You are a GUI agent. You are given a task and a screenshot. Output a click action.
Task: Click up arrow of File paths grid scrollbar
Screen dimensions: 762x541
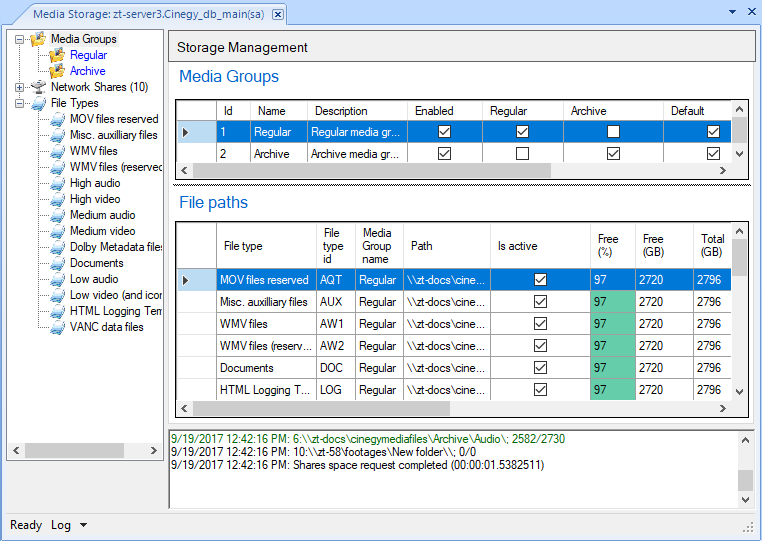click(x=740, y=231)
